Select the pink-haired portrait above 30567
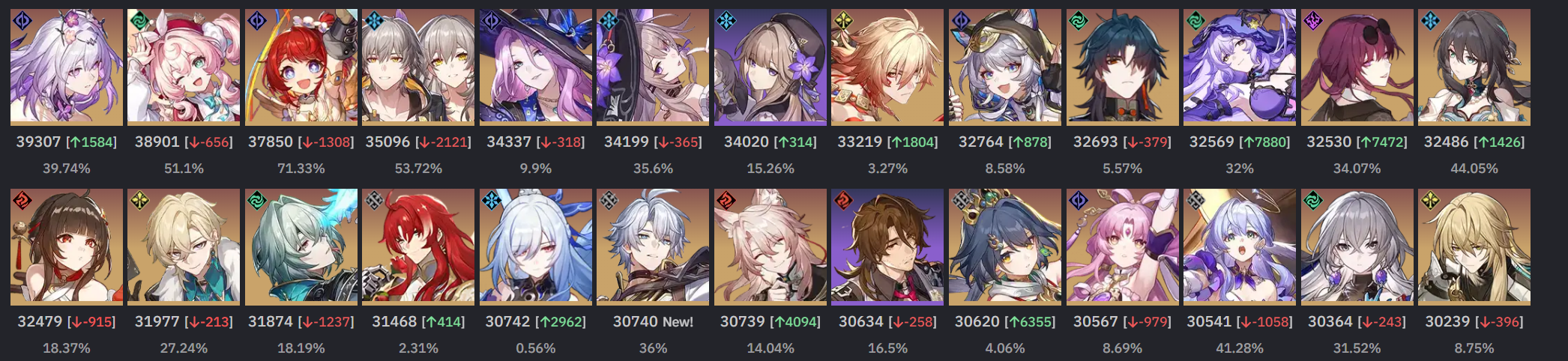This screenshot has height=361, width=1568. click(x=1122, y=246)
